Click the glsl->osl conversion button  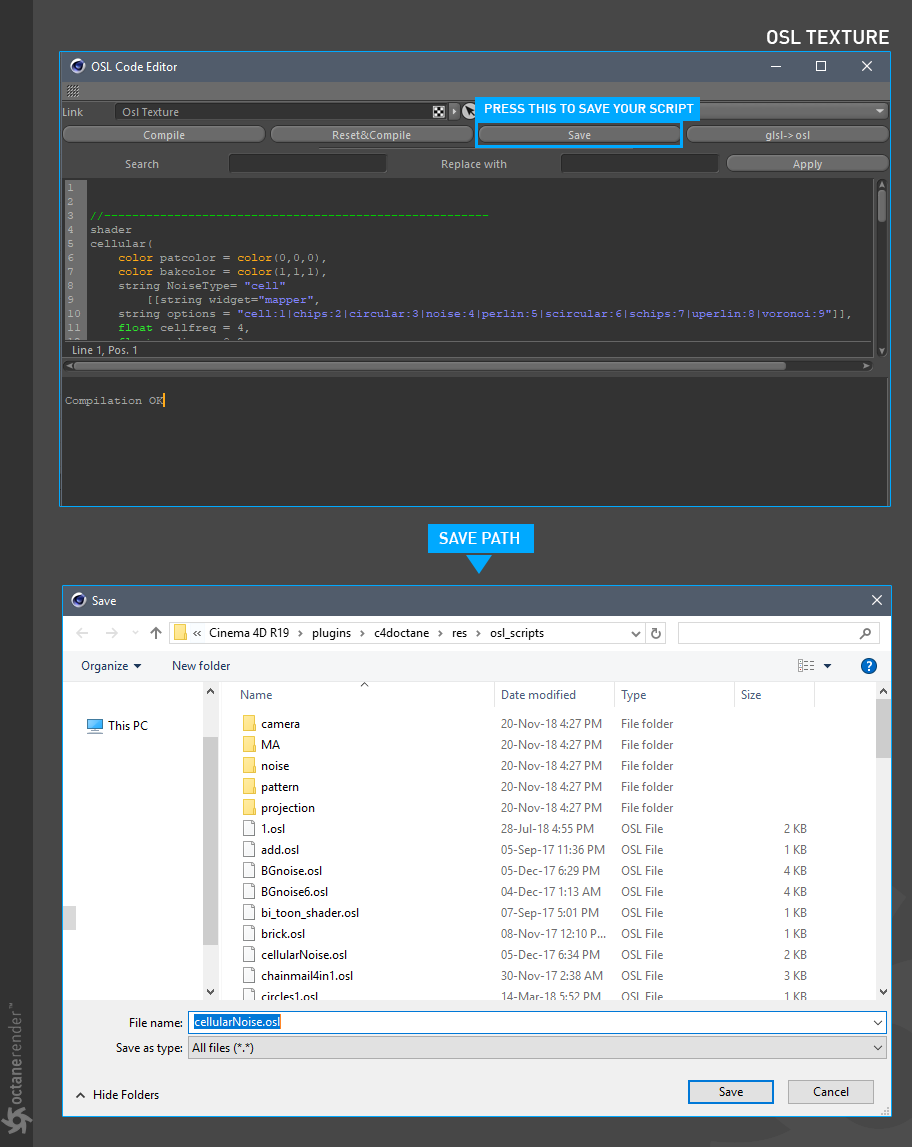pyautogui.click(x=787, y=135)
